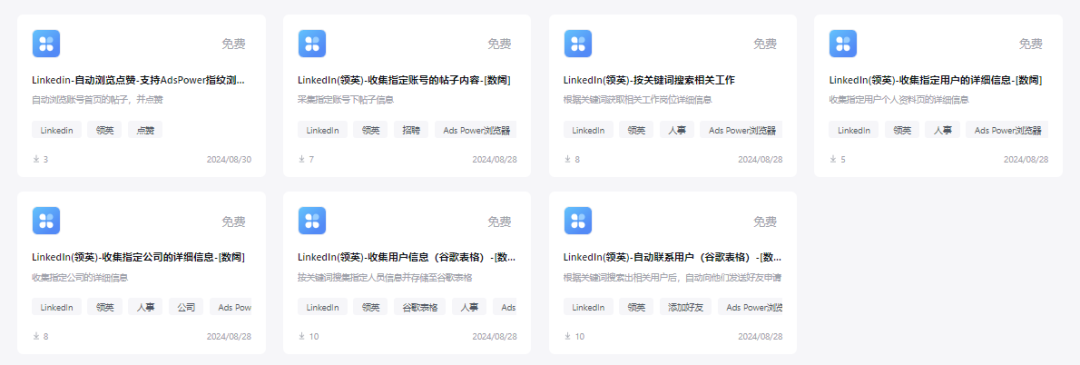Select 招聘 tag on 收集指定账号的帖子内容 card
This screenshot has width=1080, height=365.
411,129
